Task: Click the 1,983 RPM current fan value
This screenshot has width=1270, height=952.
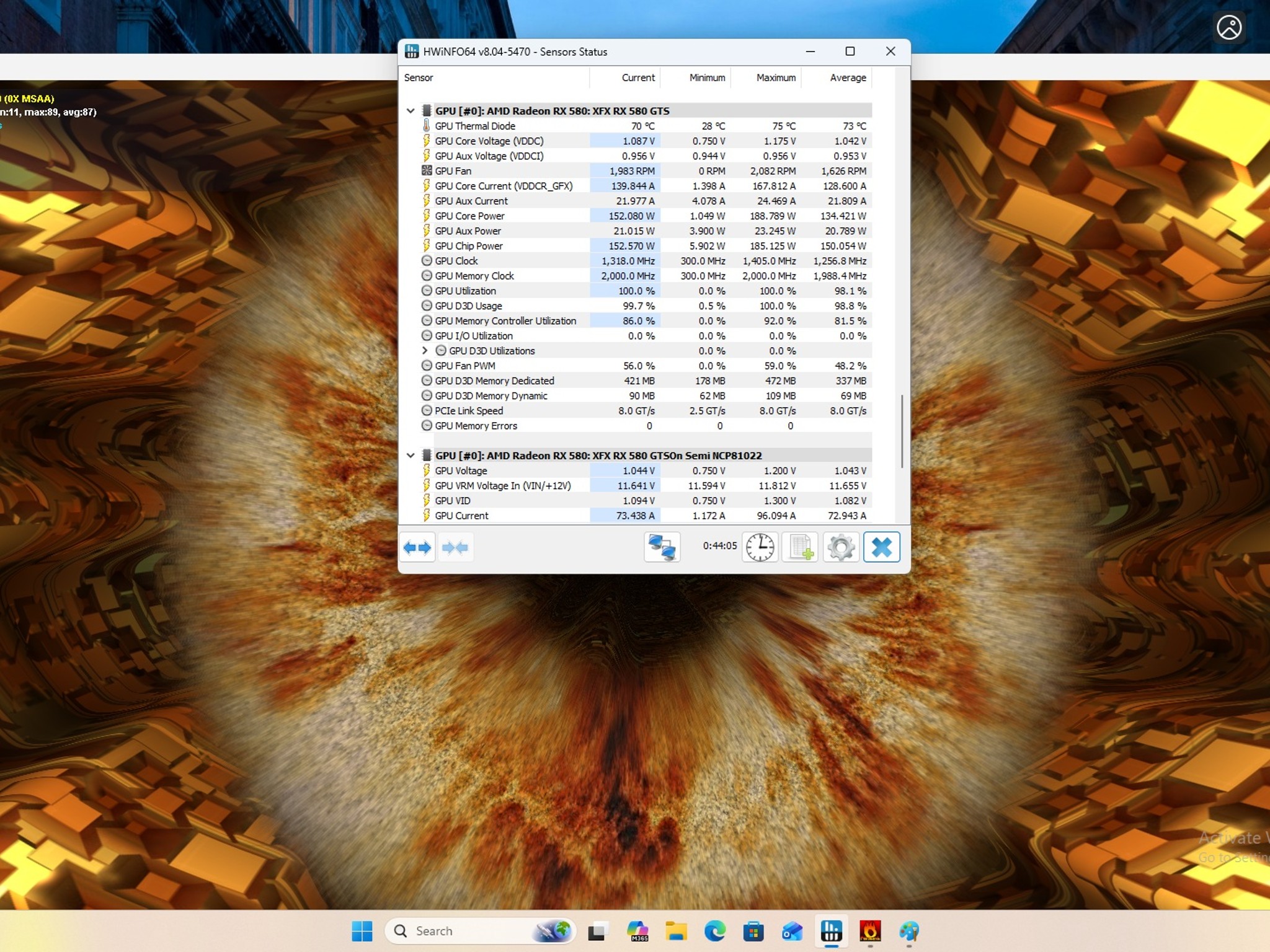Action: click(632, 171)
